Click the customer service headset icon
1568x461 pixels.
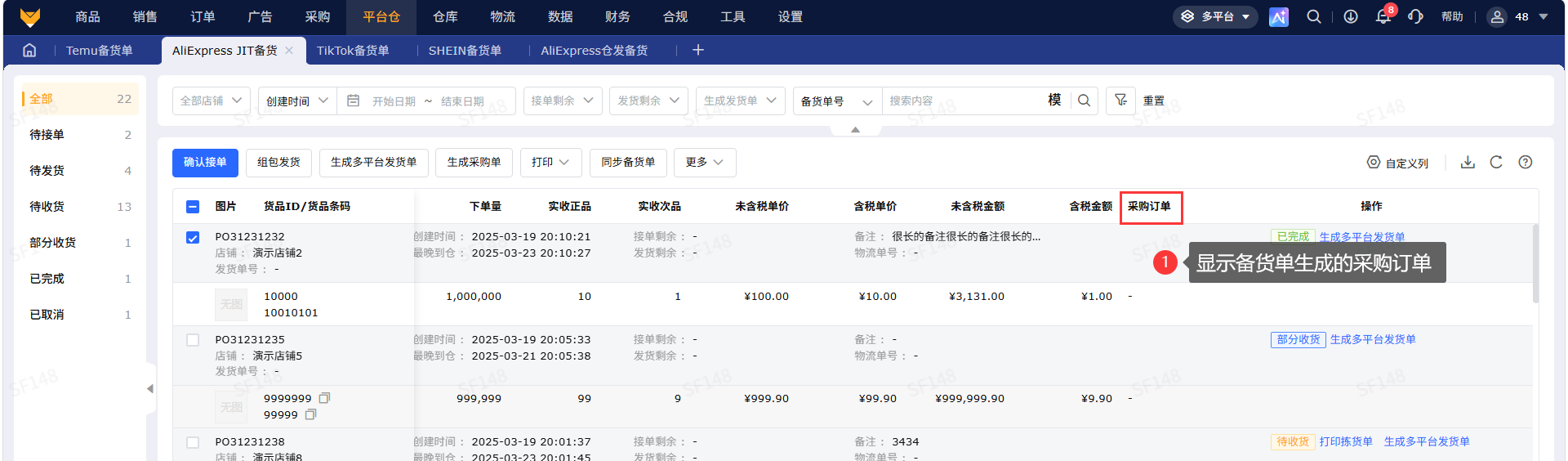[x=1415, y=16]
